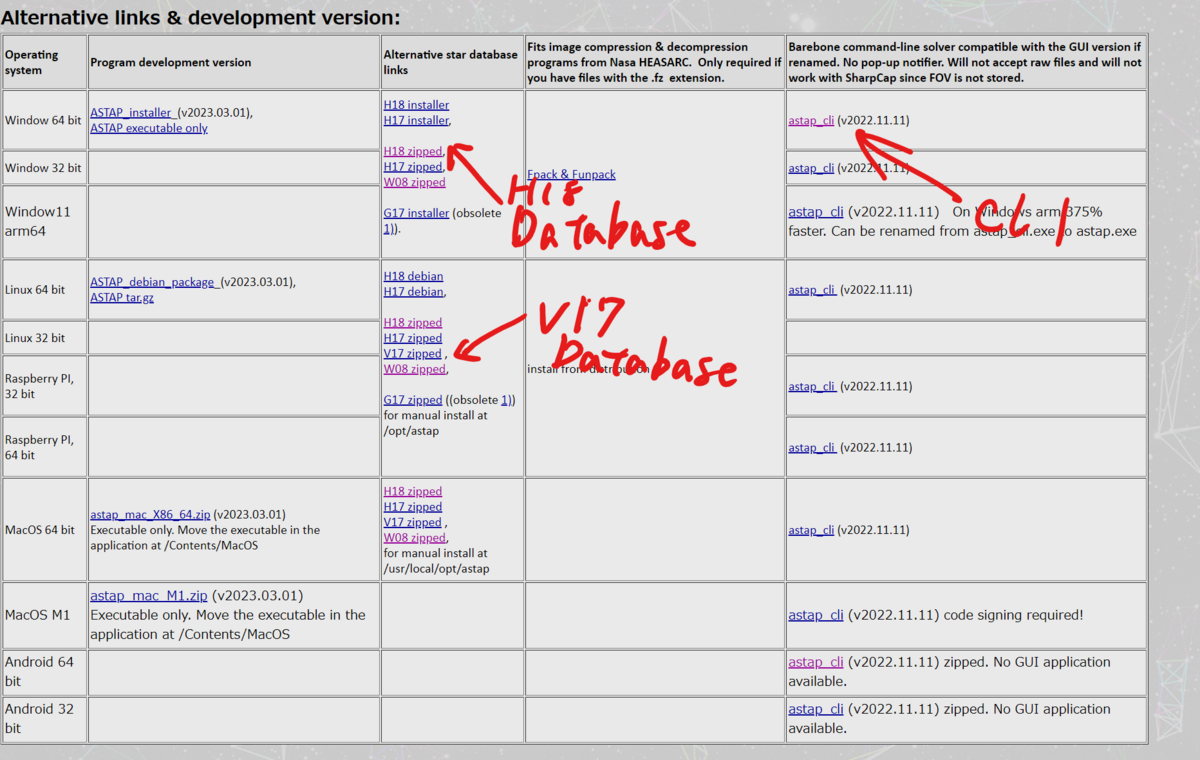The image size is (1200, 760).
Task: Click the 'Raspberry PI, 32 bit' row label
Action: pyautogui.click(x=39, y=386)
